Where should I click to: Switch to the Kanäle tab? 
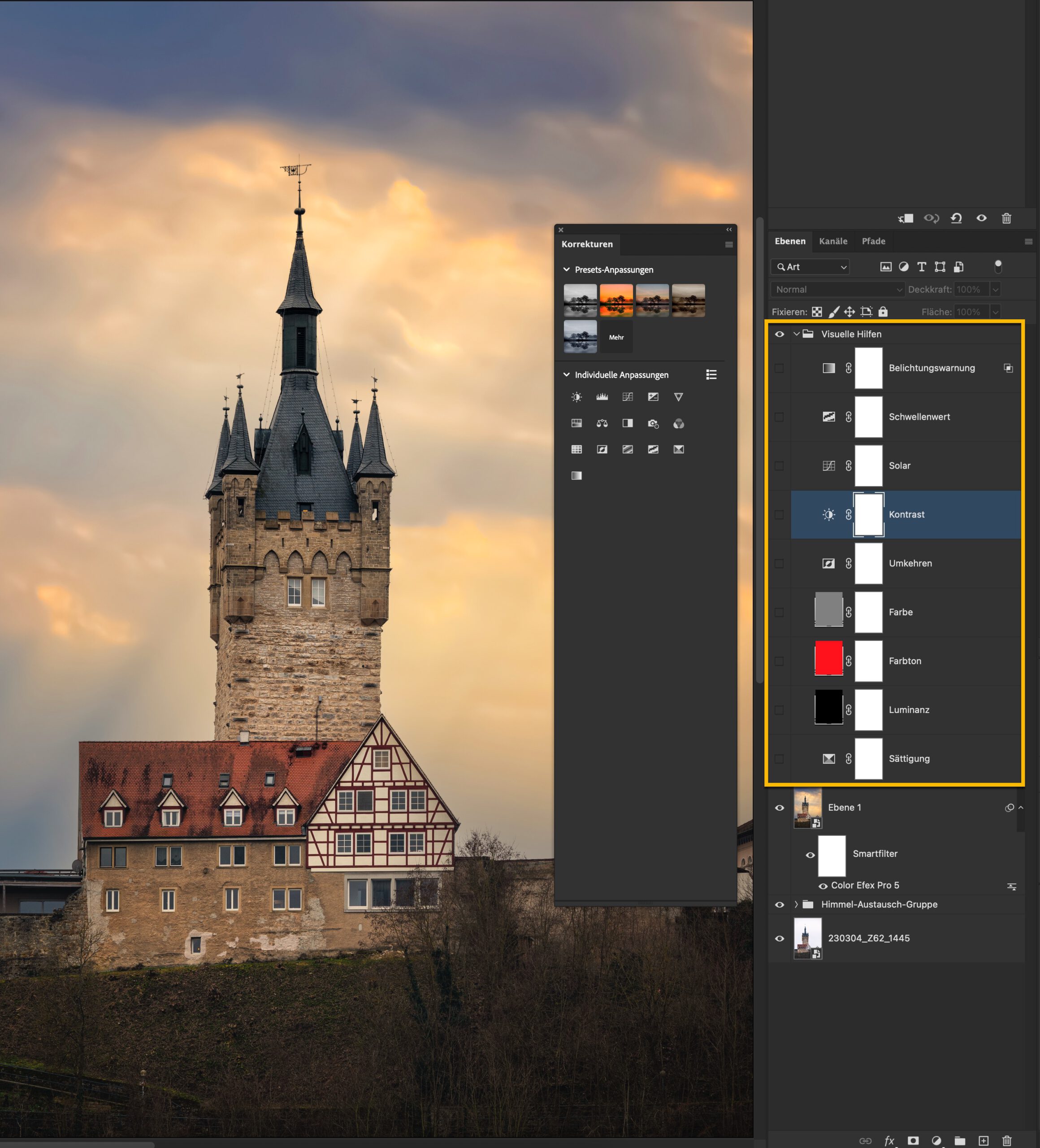point(833,241)
